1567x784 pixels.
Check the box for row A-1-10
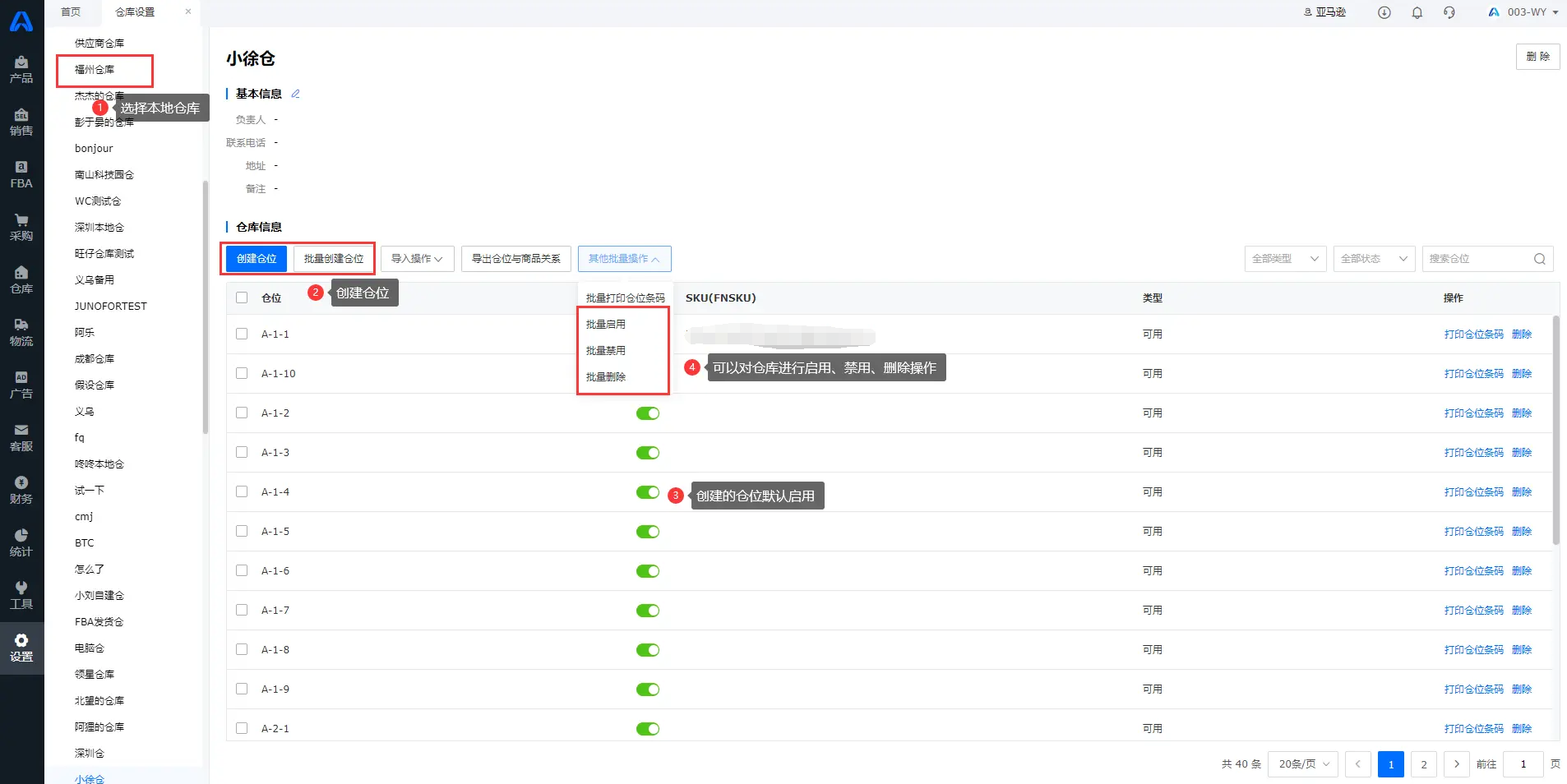tap(242, 373)
